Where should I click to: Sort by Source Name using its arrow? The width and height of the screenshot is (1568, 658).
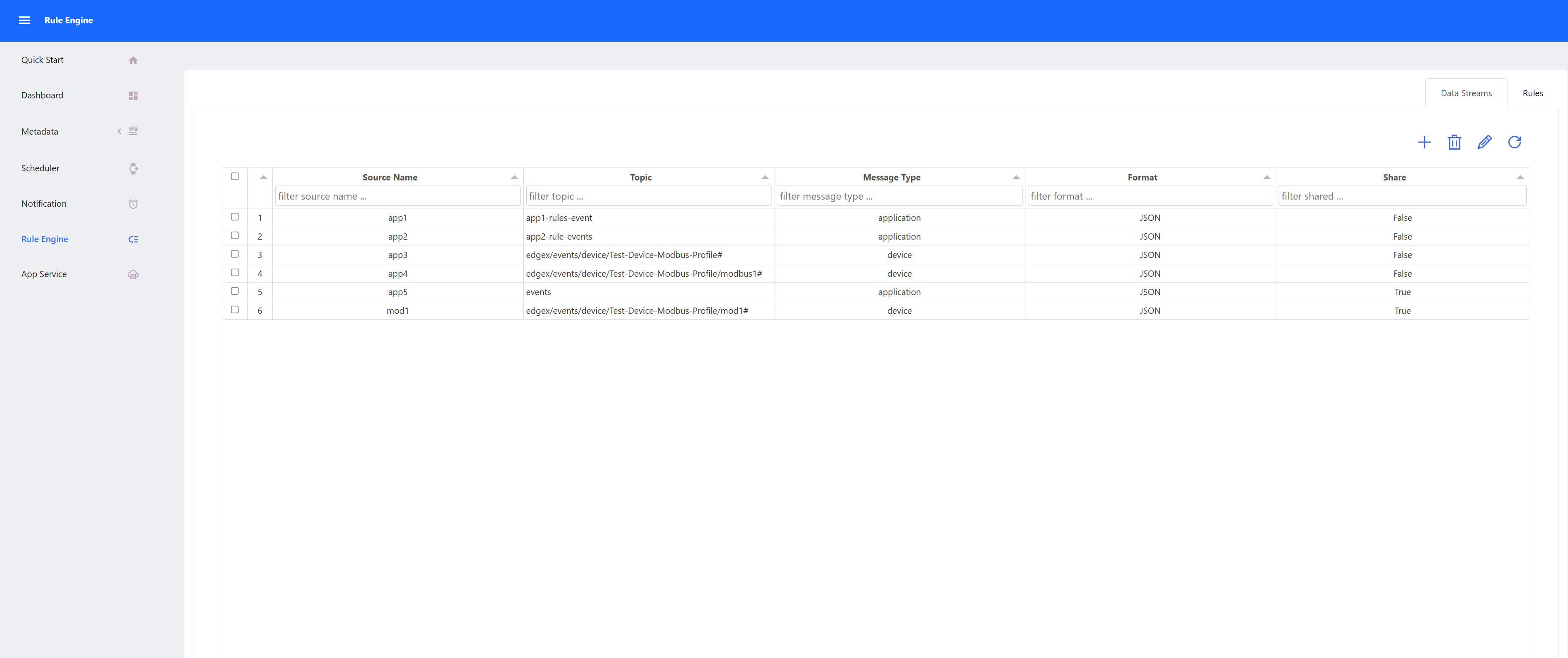tap(514, 177)
